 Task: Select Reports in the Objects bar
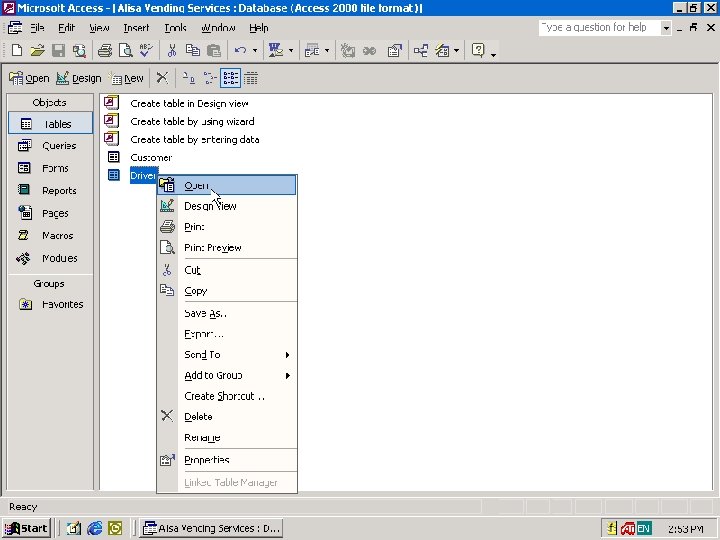tap(51, 191)
